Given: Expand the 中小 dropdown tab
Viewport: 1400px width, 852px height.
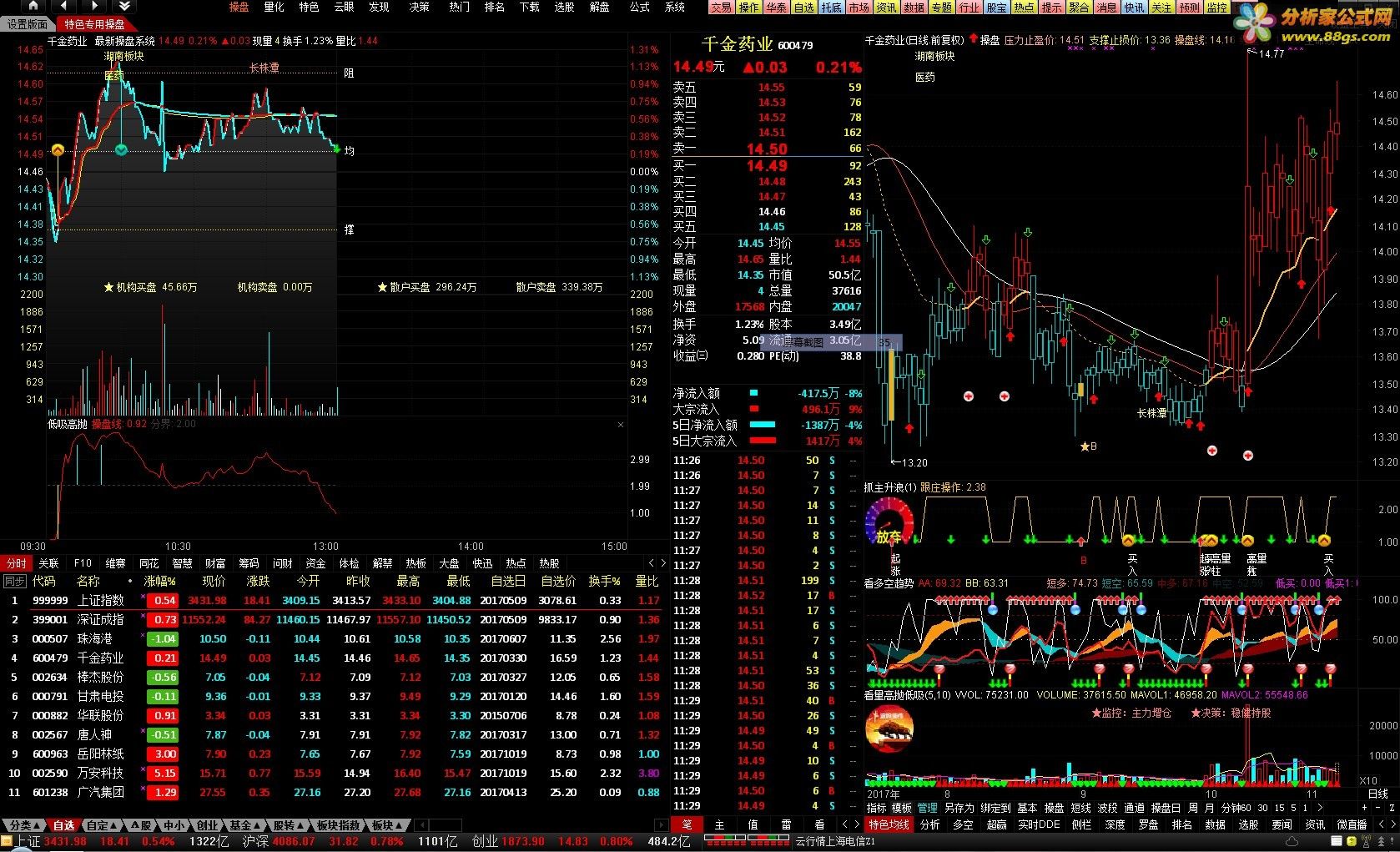Looking at the screenshot, I should [x=175, y=825].
